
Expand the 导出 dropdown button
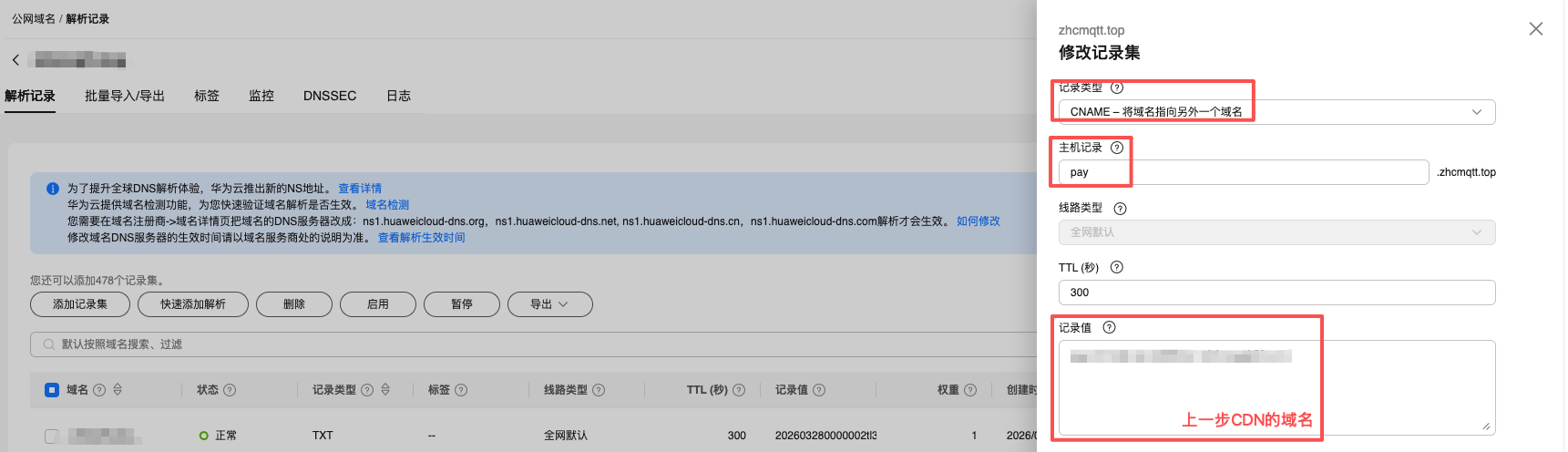tap(549, 304)
